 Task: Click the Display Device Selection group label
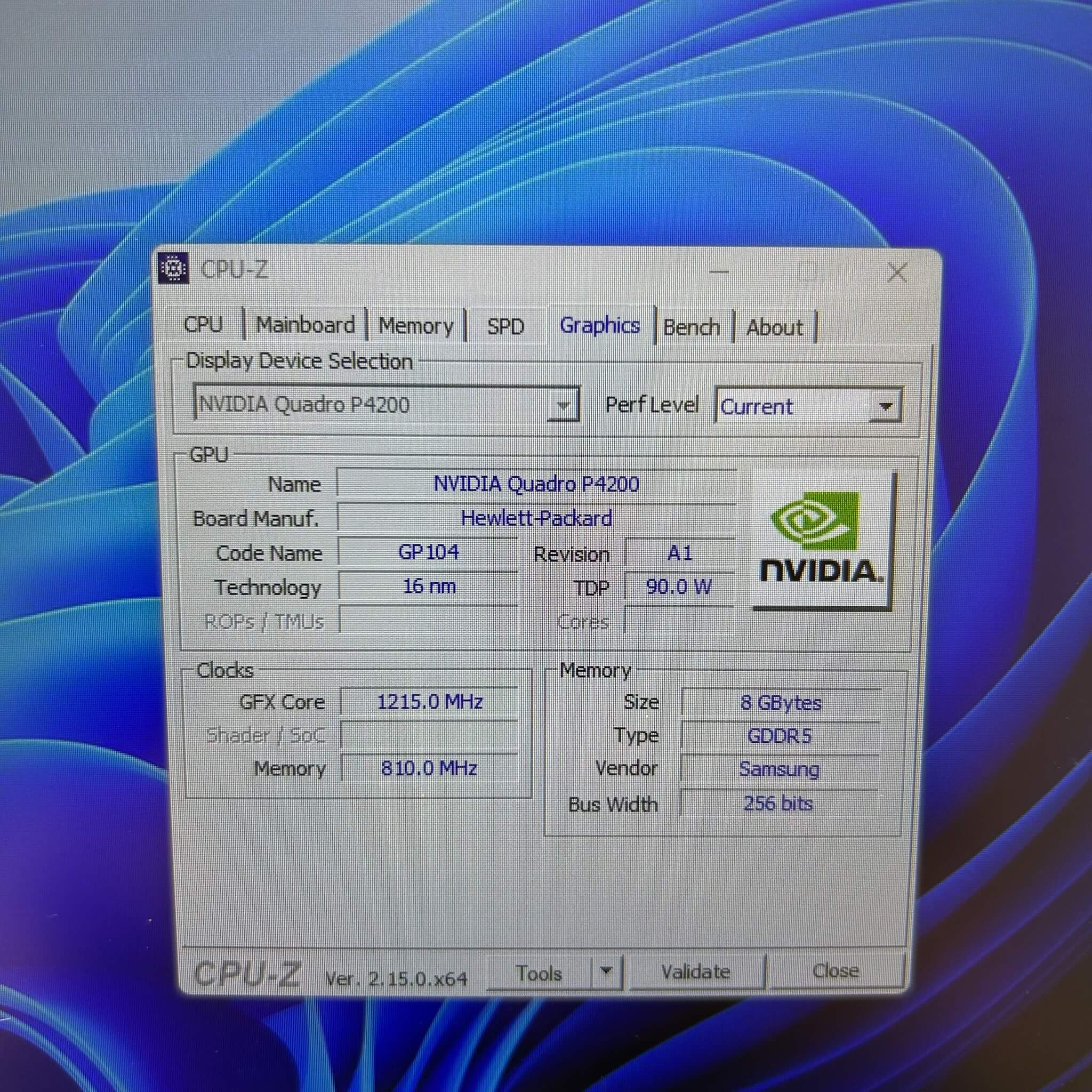(300, 361)
